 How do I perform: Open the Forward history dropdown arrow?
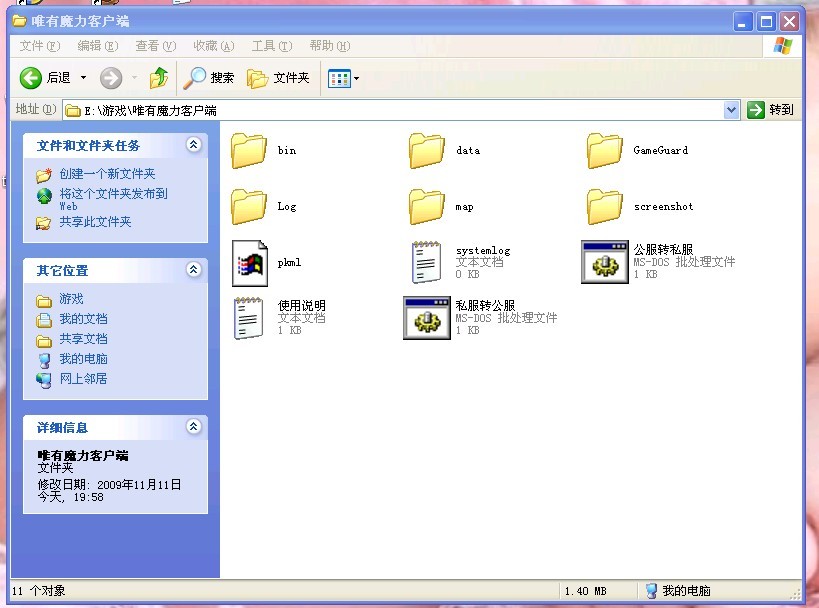pyautogui.click(x=134, y=78)
